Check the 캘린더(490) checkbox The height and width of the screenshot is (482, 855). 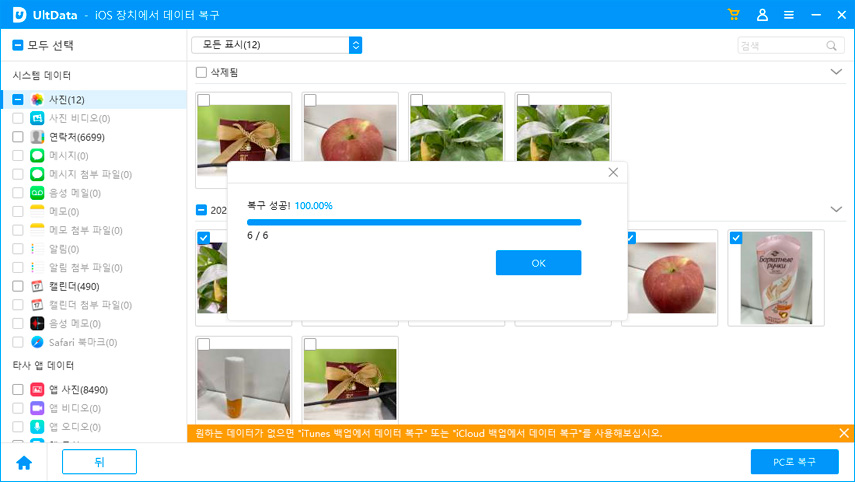point(17,286)
